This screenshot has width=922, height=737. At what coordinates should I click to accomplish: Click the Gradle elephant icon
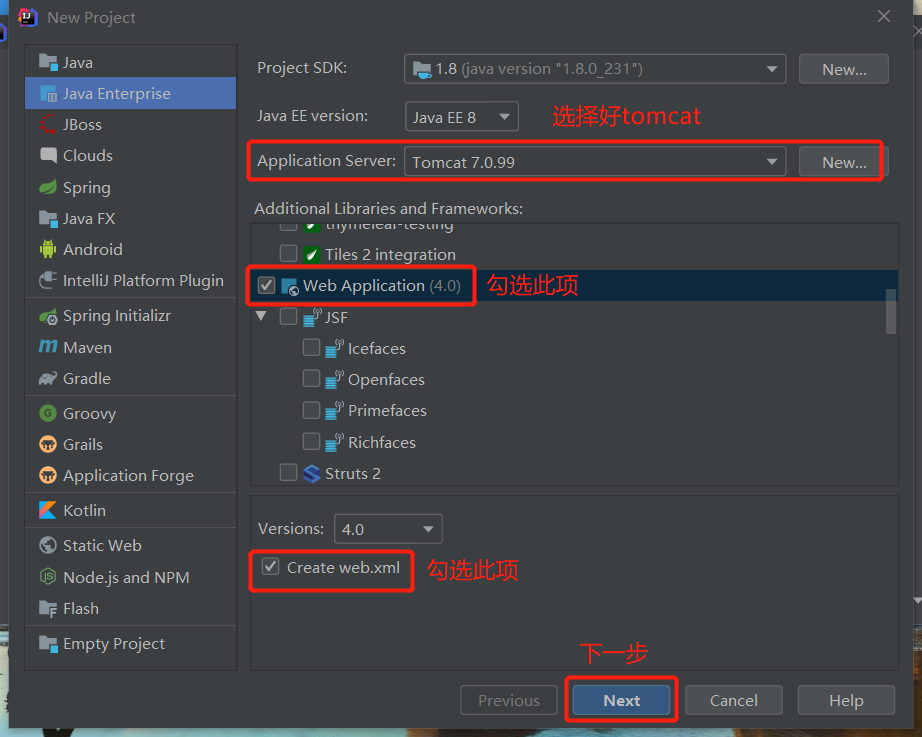click(x=48, y=378)
